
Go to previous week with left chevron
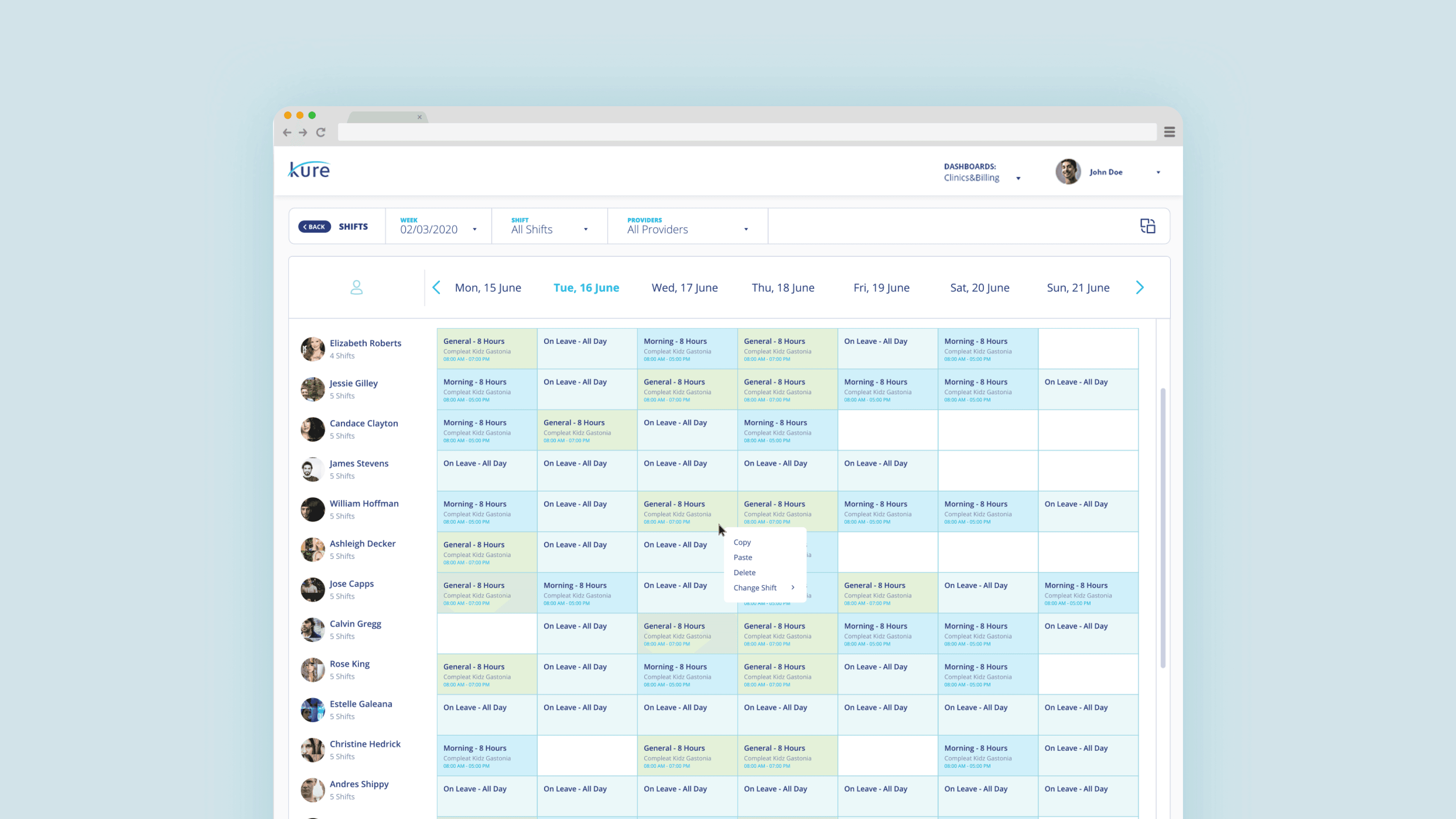(x=436, y=288)
